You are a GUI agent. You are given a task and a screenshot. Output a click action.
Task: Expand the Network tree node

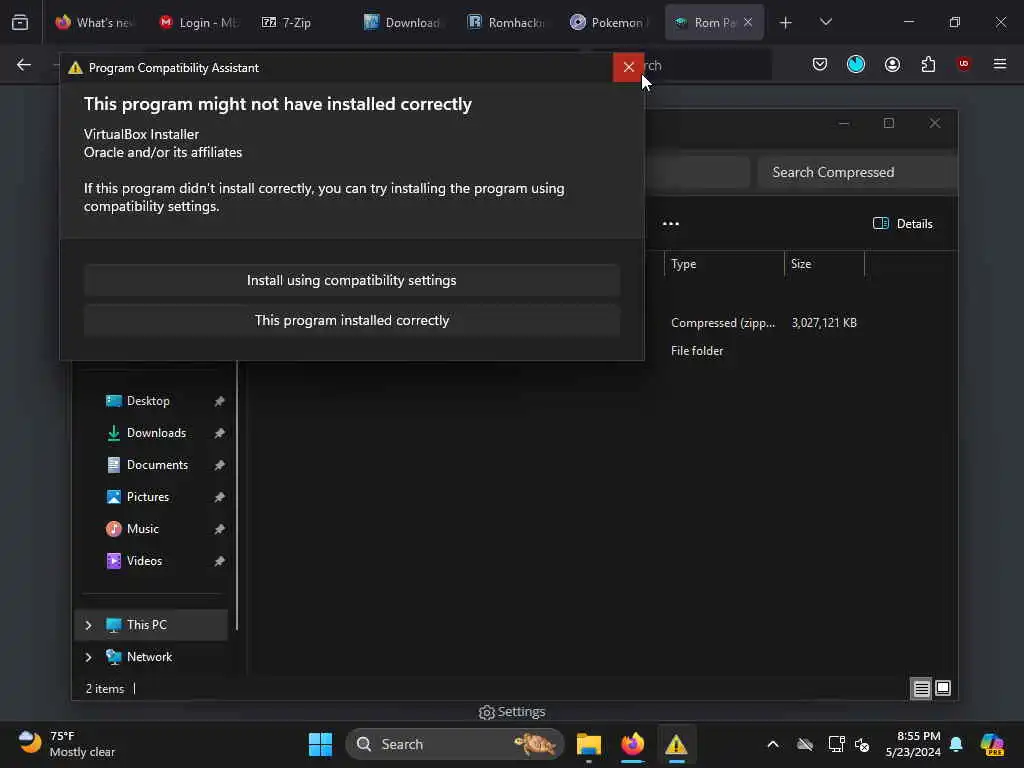[88, 657]
